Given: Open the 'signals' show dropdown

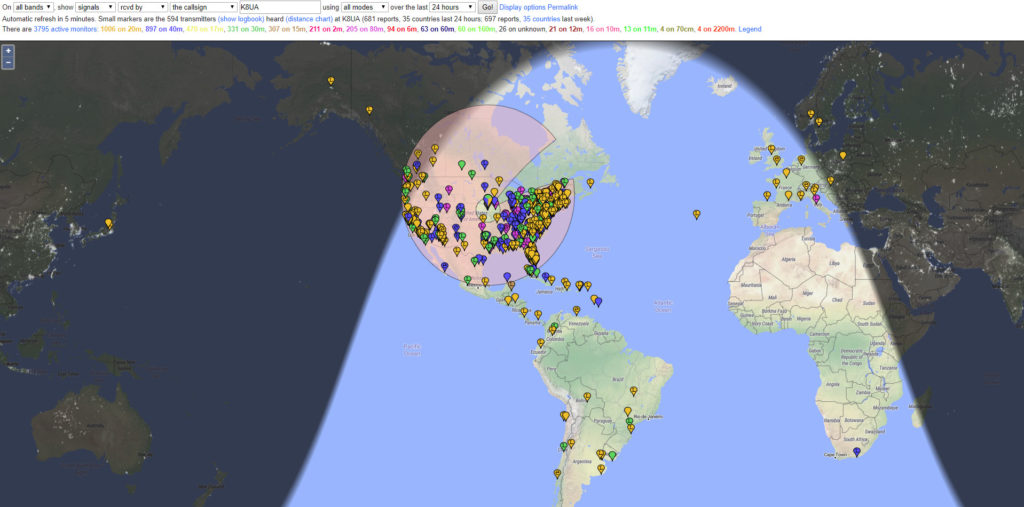Looking at the screenshot, I should point(95,7).
